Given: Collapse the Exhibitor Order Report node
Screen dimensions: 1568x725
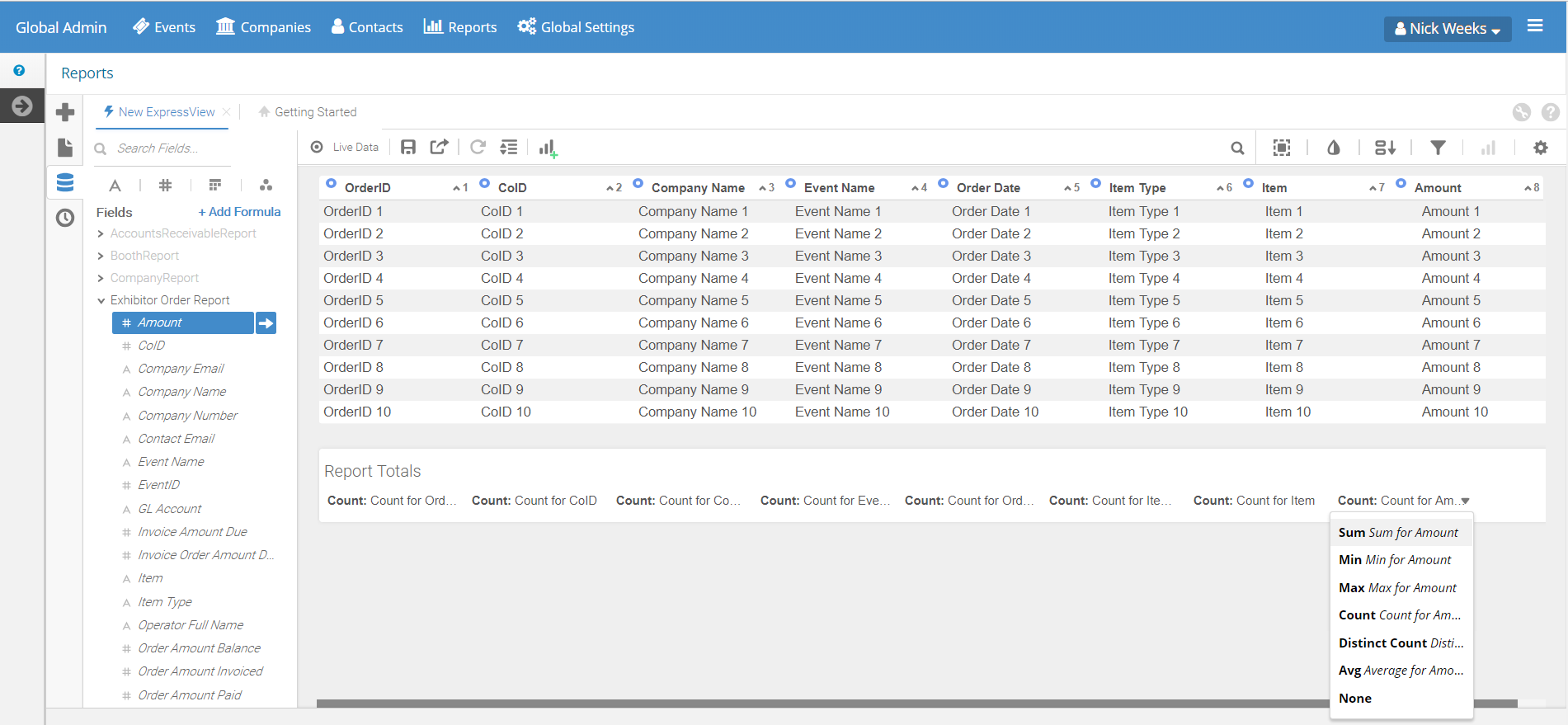Looking at the screenshot, I should 101,301.
